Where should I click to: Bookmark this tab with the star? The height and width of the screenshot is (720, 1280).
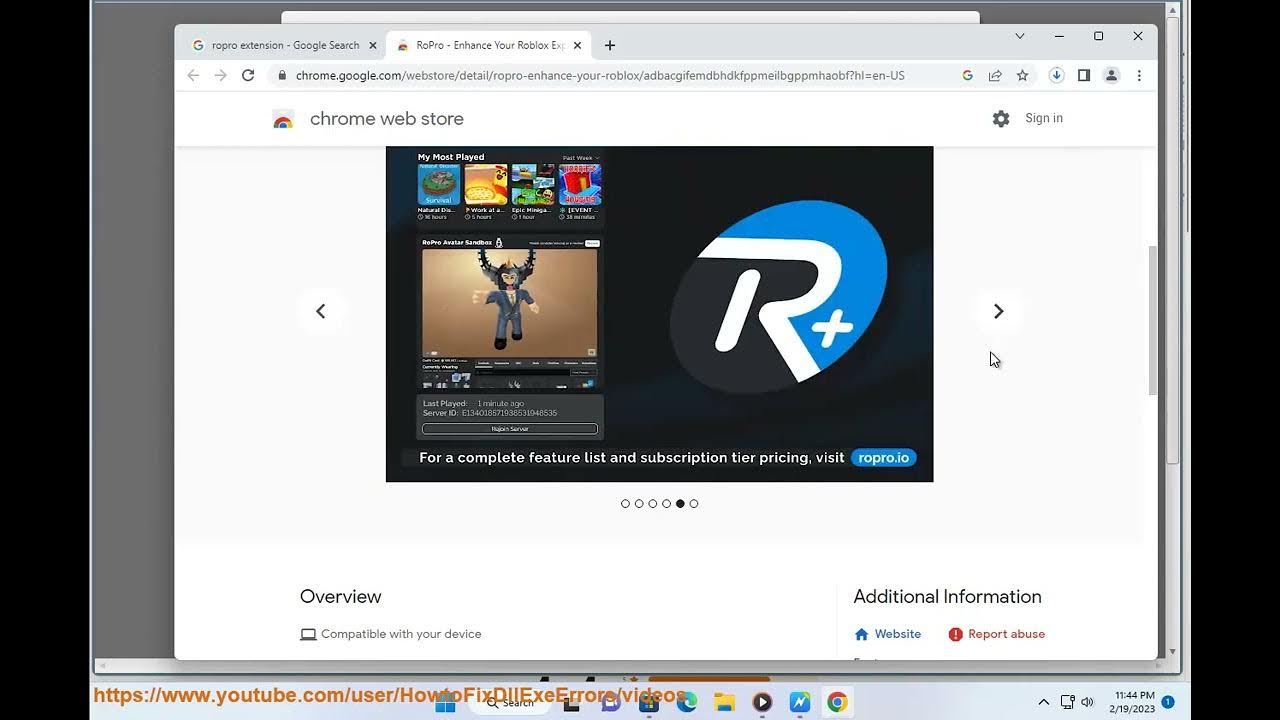click(x=1022, y=75)
